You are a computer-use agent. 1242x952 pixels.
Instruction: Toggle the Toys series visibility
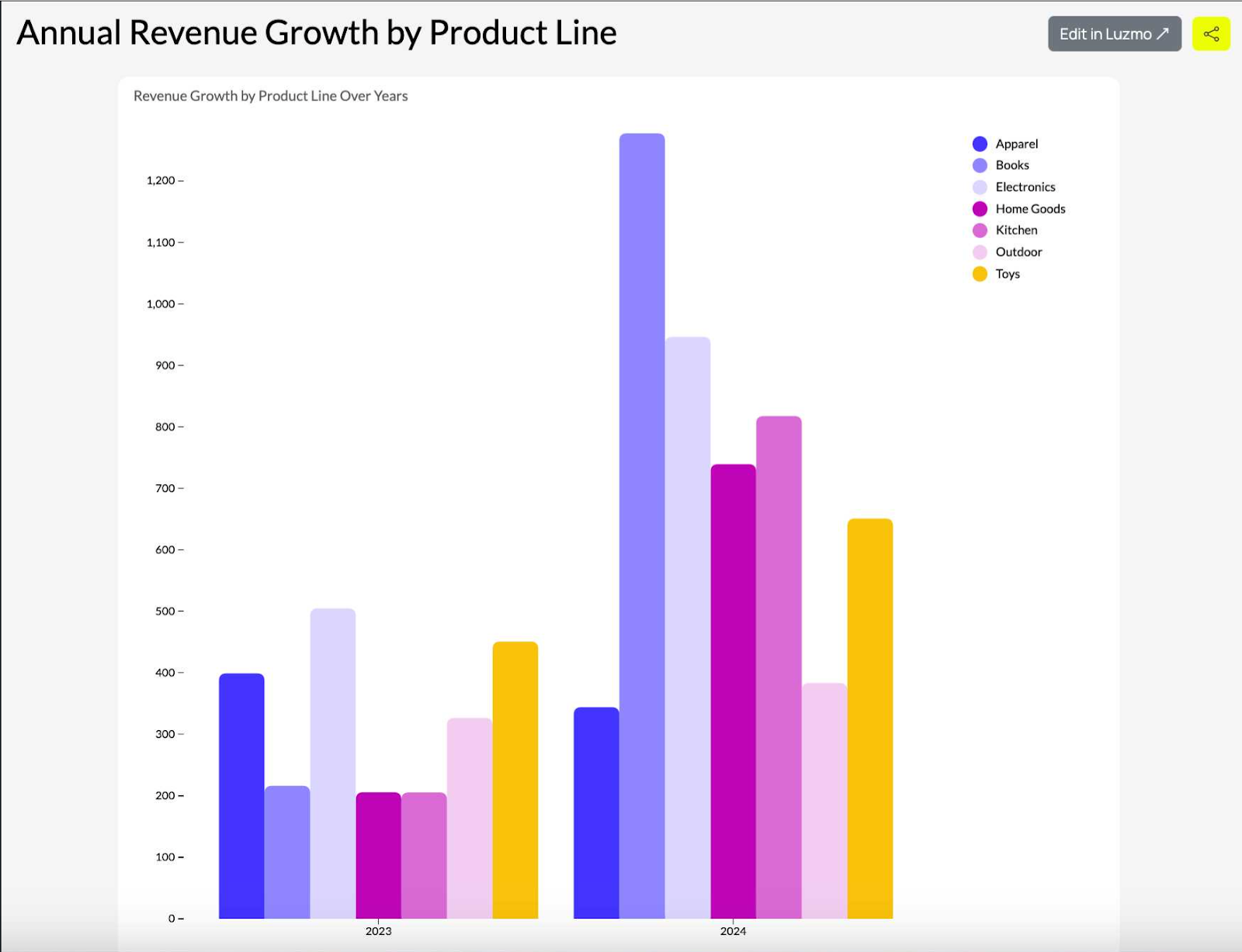point(1008,274)
